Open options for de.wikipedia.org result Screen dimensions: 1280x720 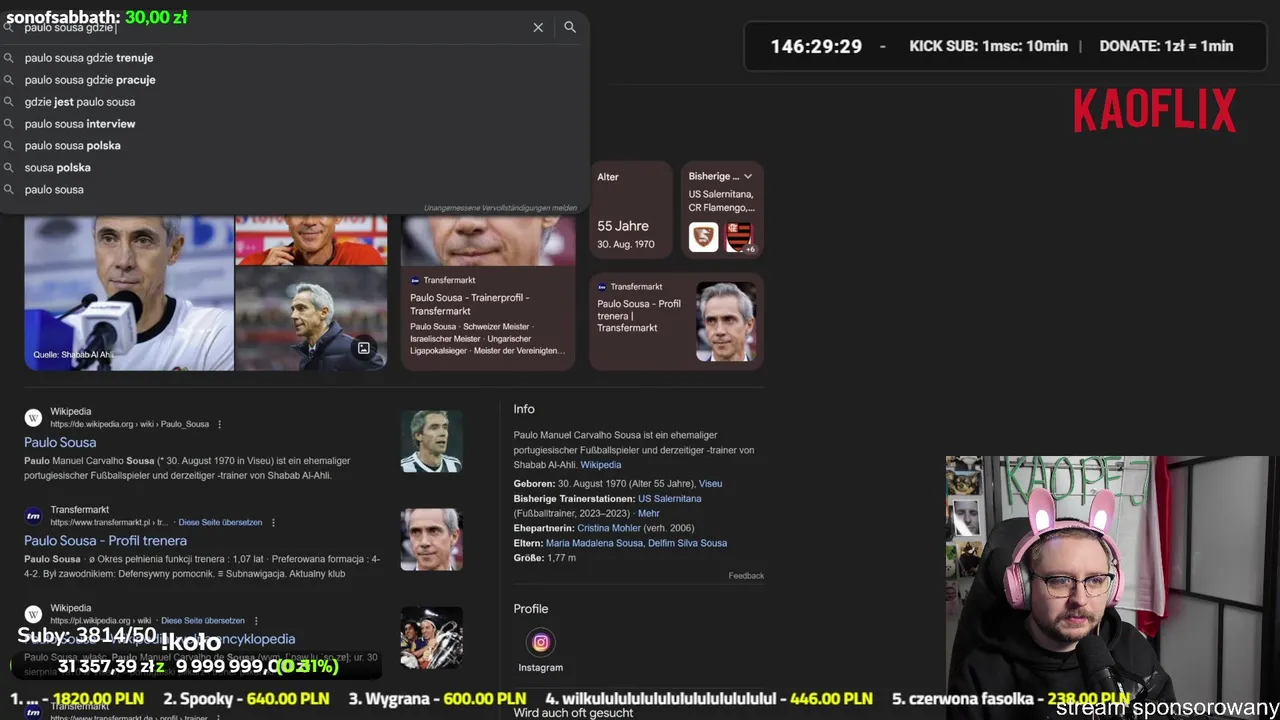220,424
